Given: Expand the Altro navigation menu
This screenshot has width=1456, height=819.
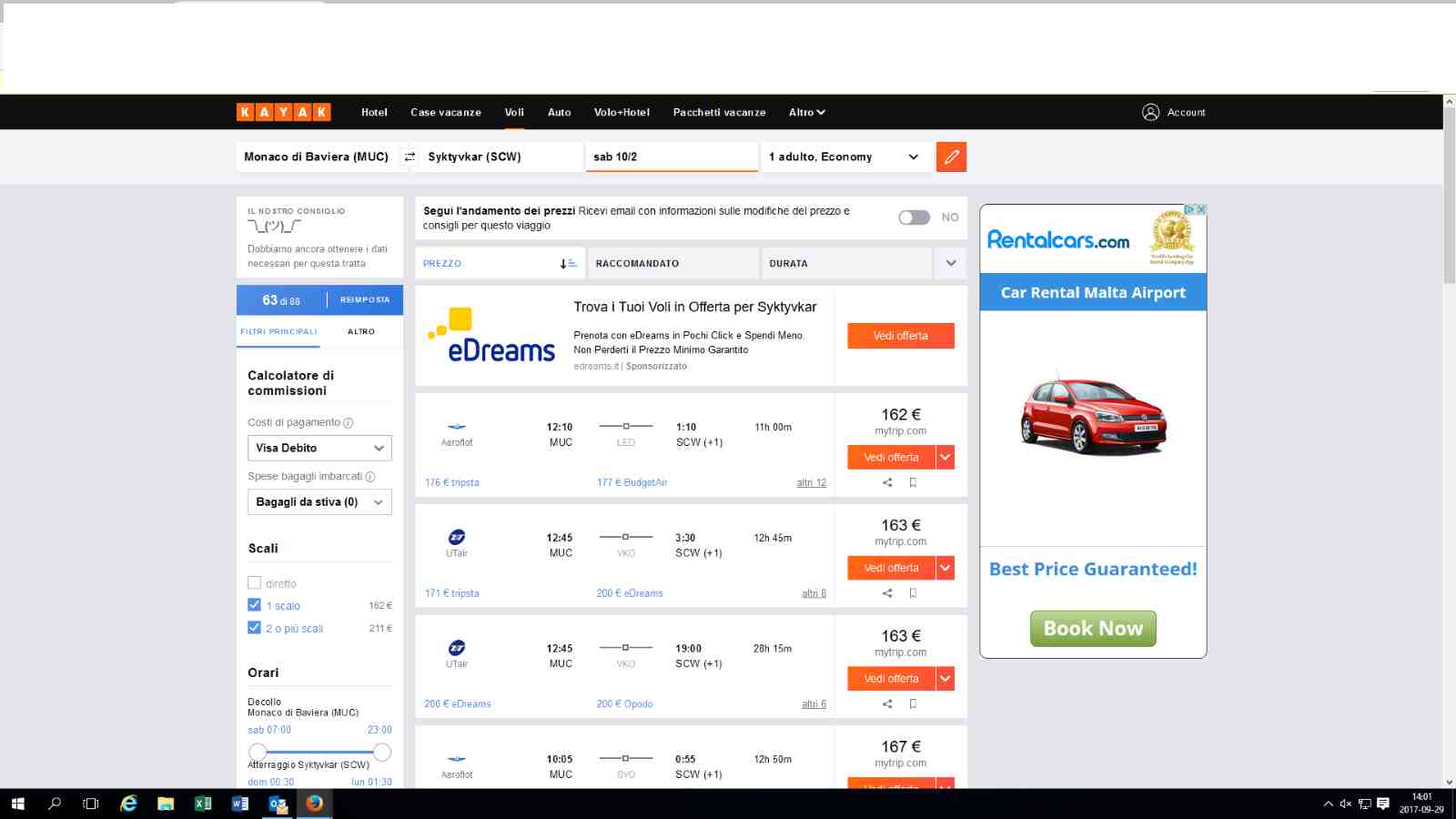Looking at the screenshot, I should [807, 112].
